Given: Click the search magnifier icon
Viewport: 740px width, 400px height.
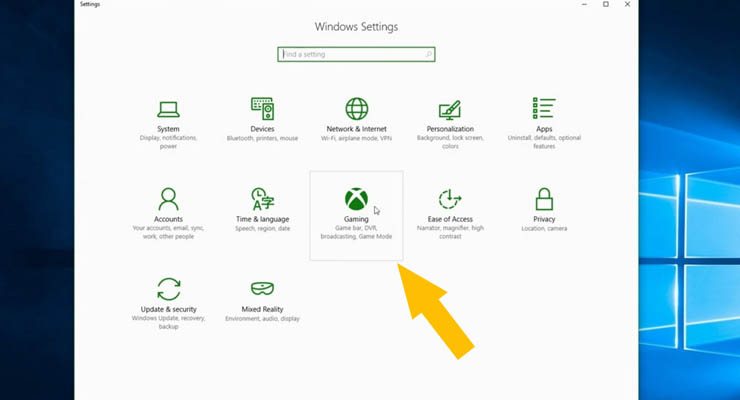Looking at the screenshot, I should (x=428, y=54).
